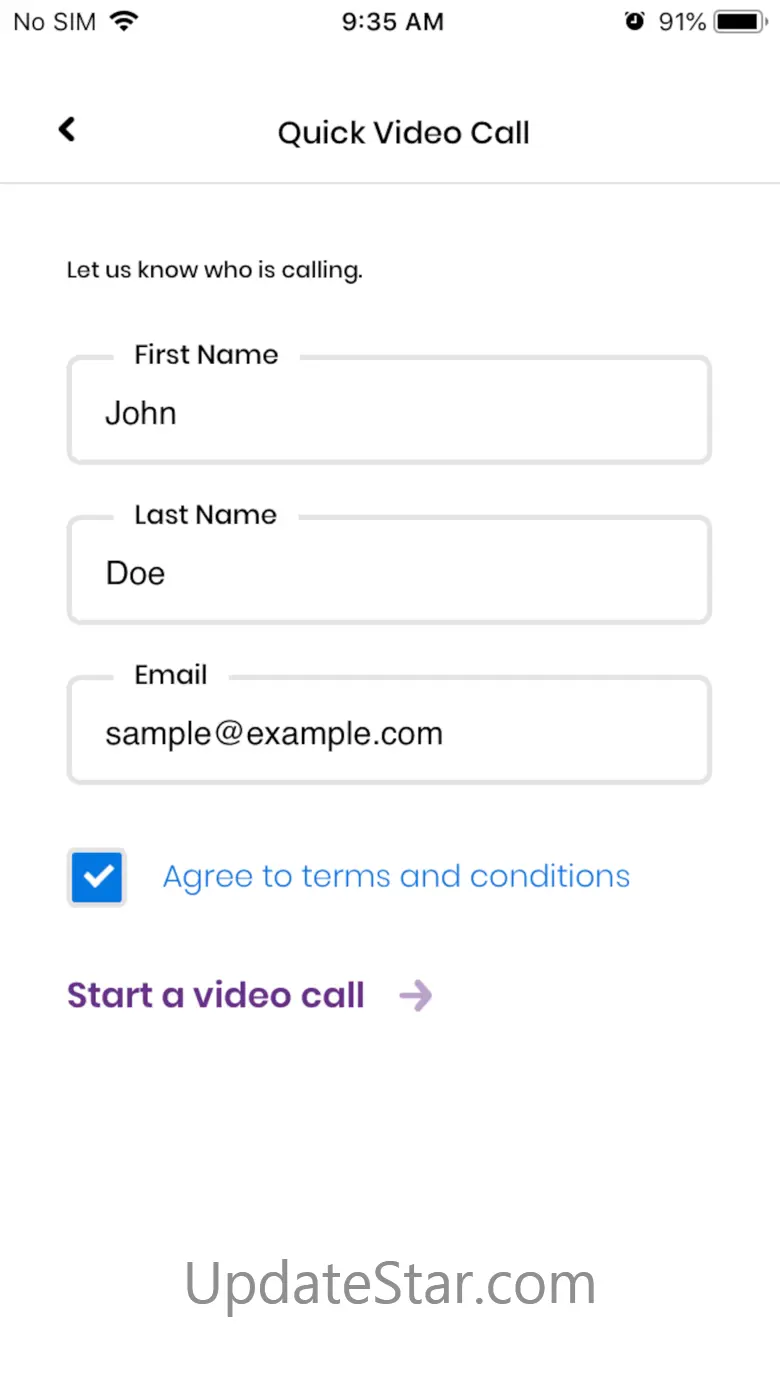Go back using the left chevron icon
The height and width of the screenshot is (1387, 780).
[67, 129]
